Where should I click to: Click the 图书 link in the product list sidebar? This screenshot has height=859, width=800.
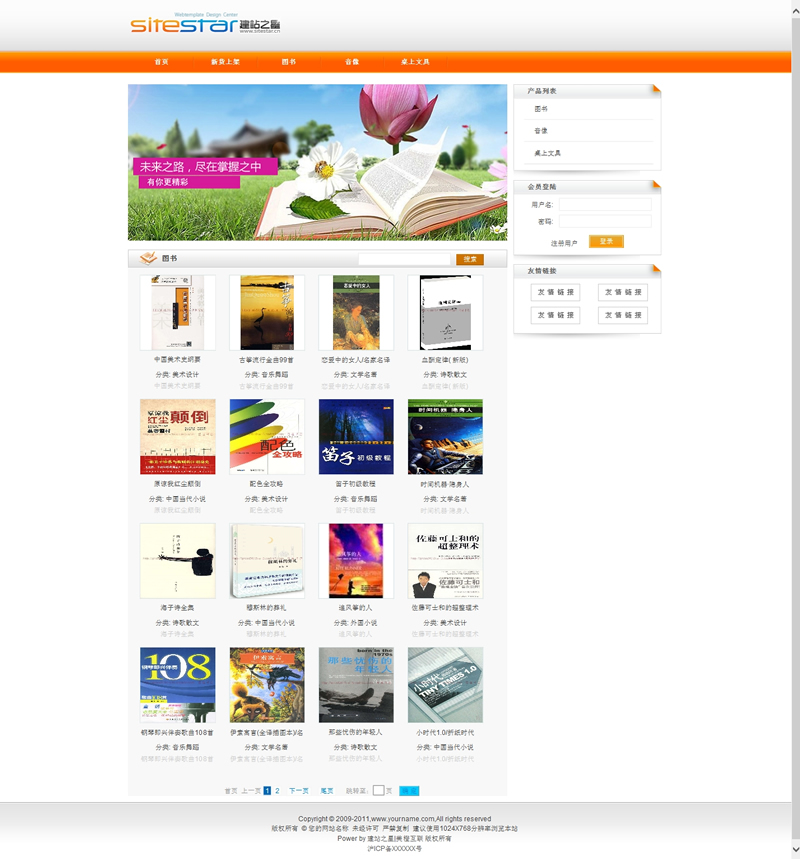541,109
